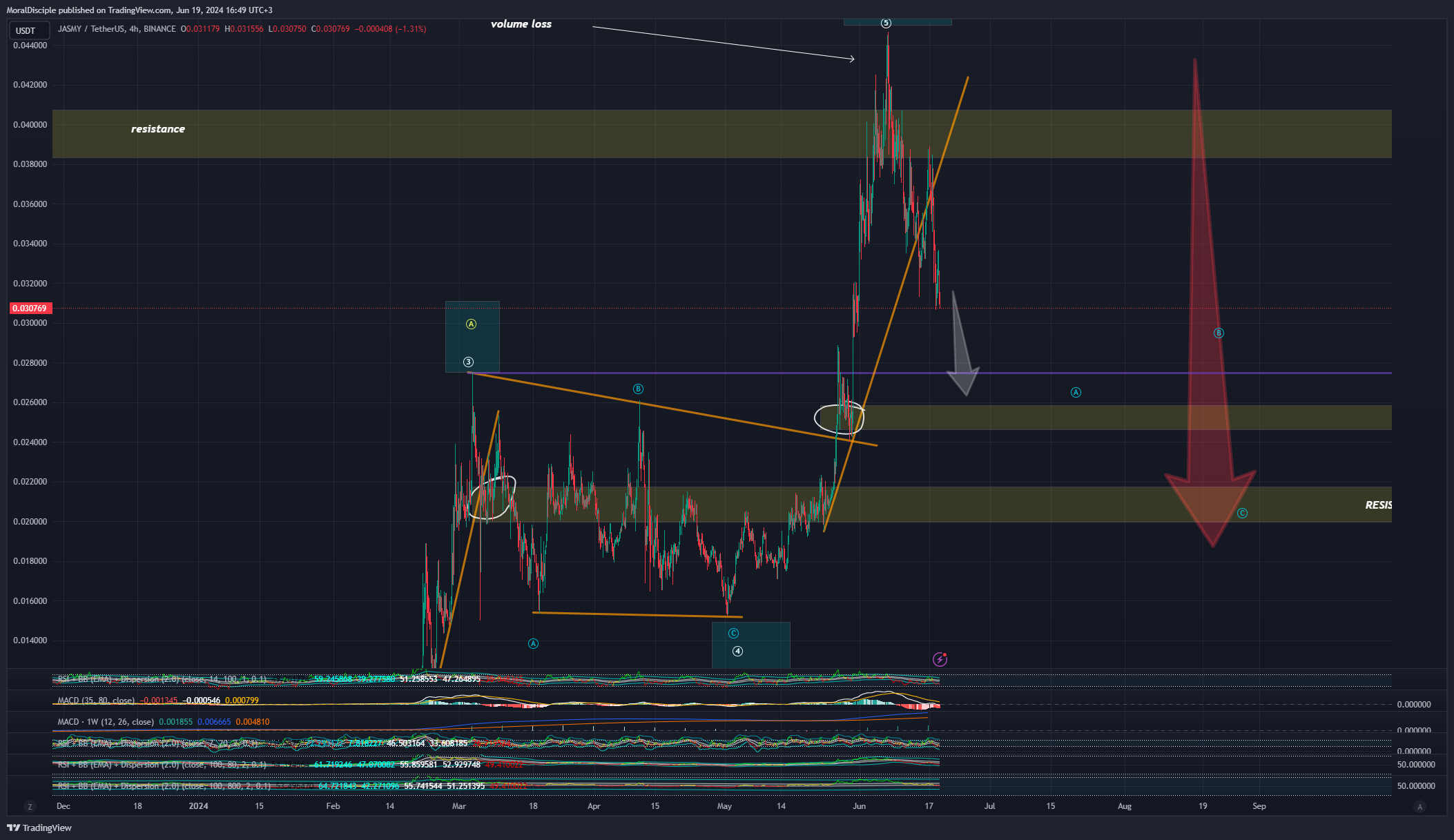
Task: Click the circled A label below the March low
Action: [x=533, y=643]
